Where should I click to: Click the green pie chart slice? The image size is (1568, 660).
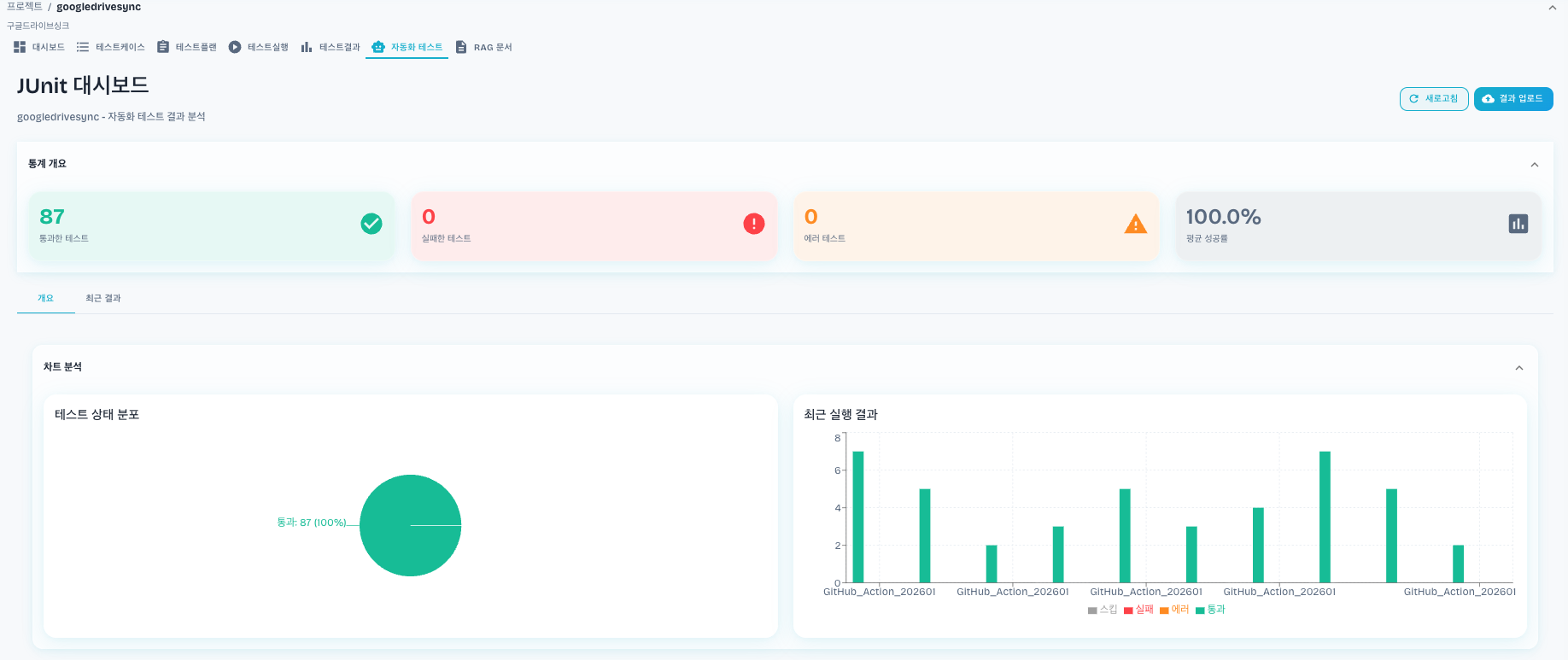(x=410, y=525)
